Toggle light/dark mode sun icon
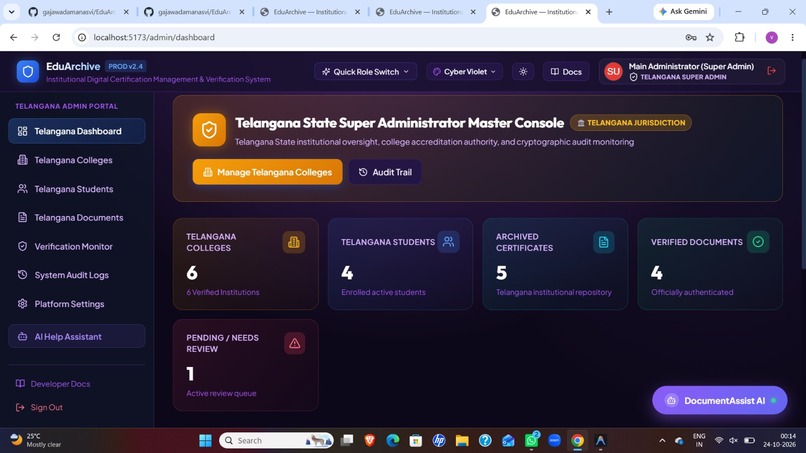Image resolution: width=806 pixels, height=453 pixels. point(523,71)
